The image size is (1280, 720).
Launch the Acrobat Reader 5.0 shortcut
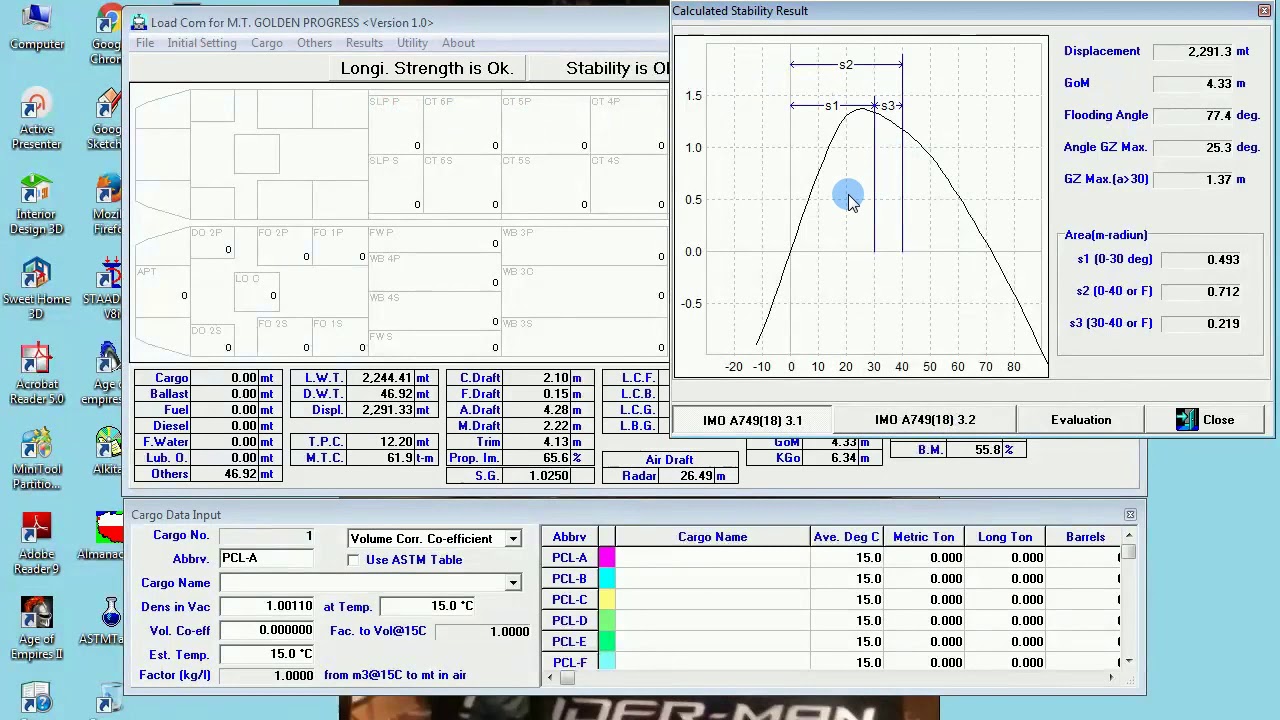[x=37, y=377]
